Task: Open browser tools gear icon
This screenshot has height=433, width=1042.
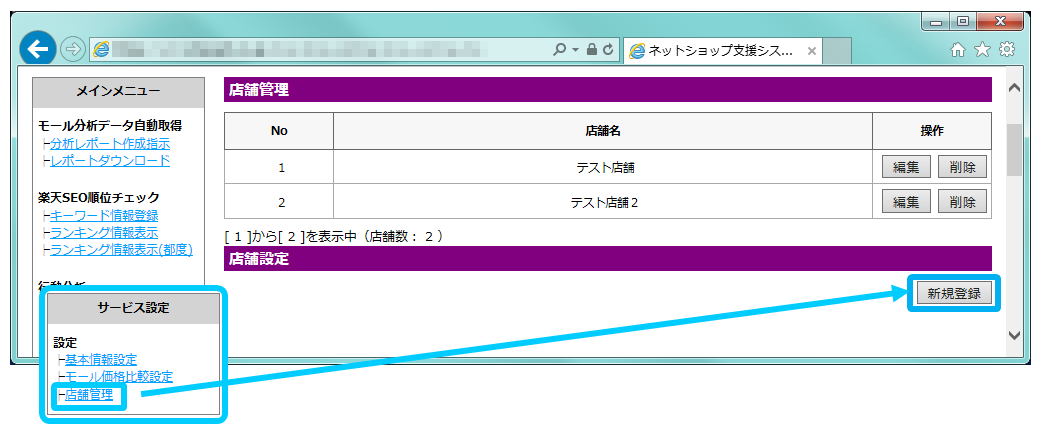Action: pyautogui.click(x=1007, y=50)
